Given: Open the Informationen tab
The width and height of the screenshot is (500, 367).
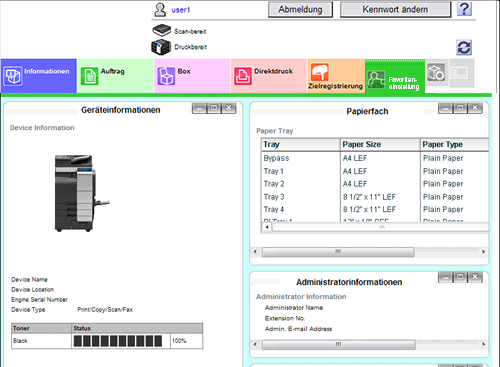Looking at the screenshot, I should (x=39, y=76).
